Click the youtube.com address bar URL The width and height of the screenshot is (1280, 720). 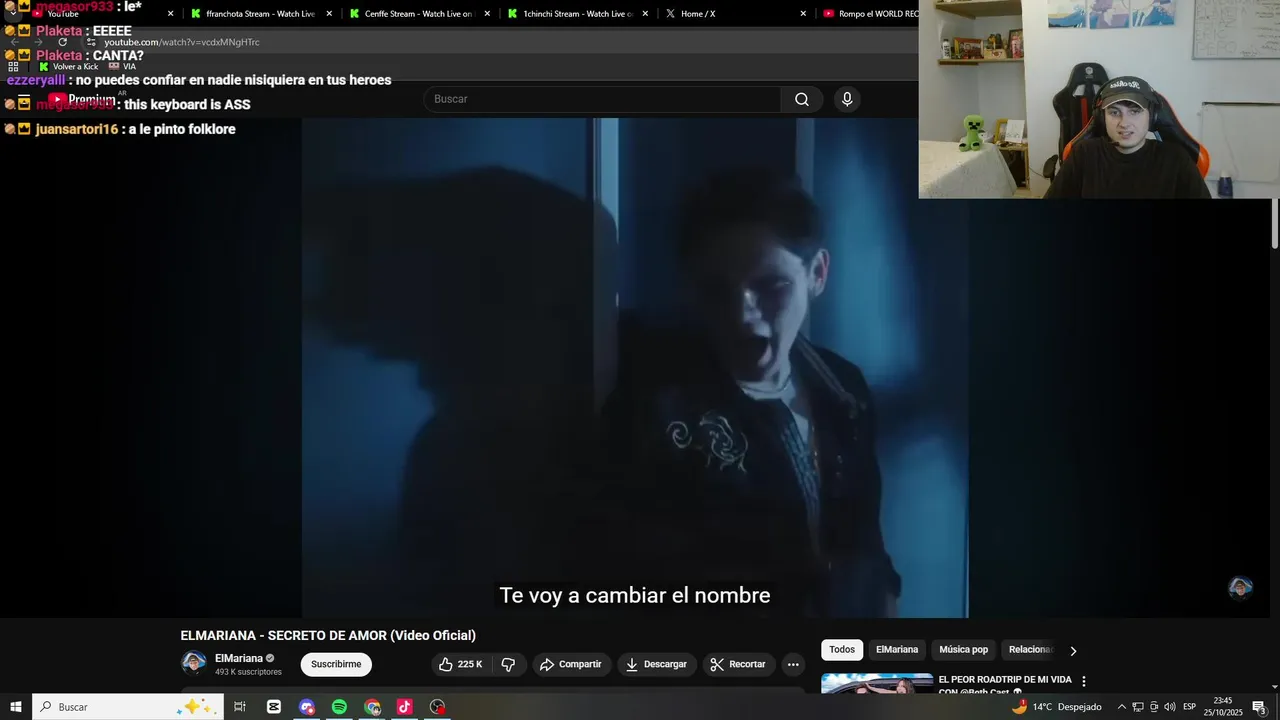182,42
